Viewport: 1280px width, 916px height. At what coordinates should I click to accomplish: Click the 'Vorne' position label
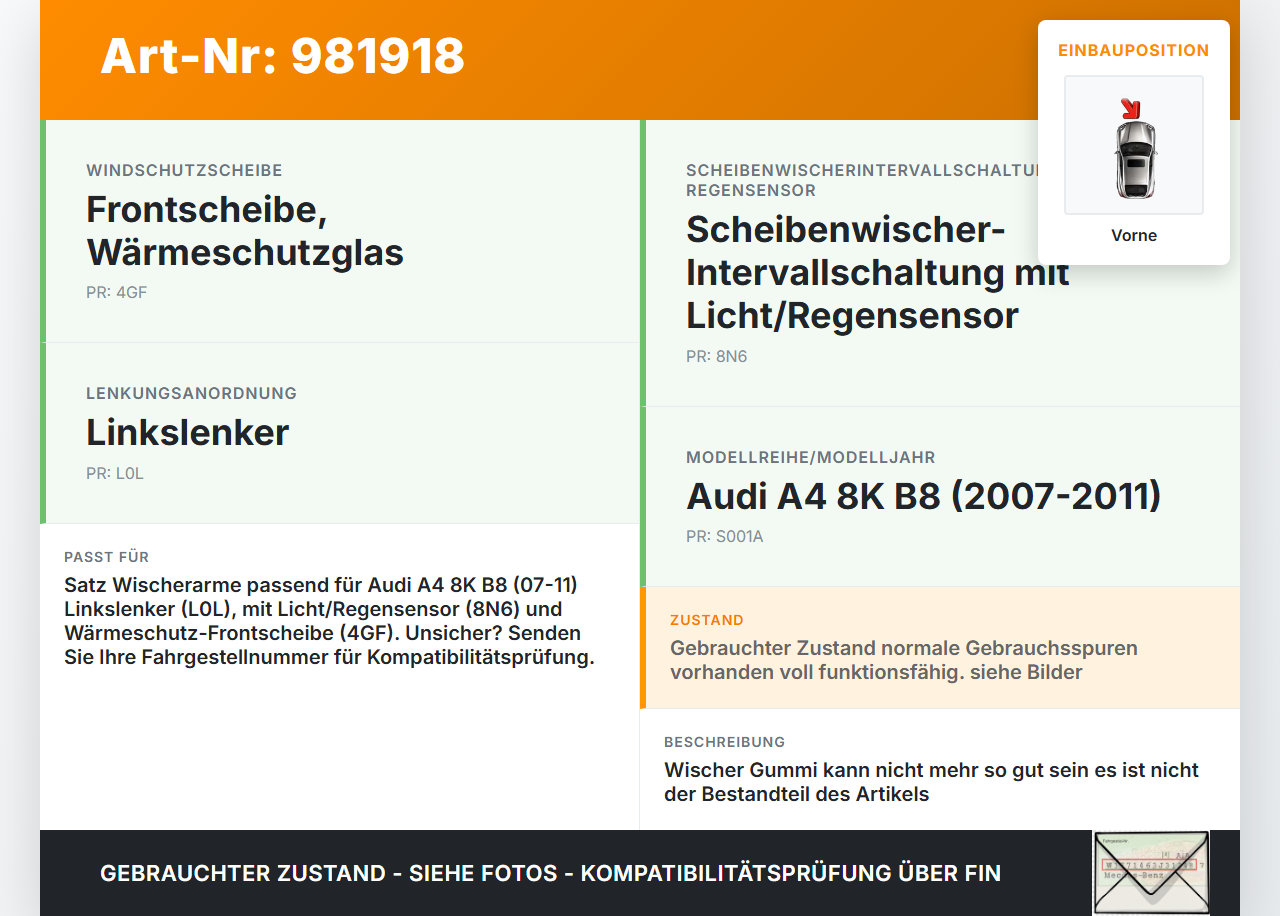tap(1133, 235)
